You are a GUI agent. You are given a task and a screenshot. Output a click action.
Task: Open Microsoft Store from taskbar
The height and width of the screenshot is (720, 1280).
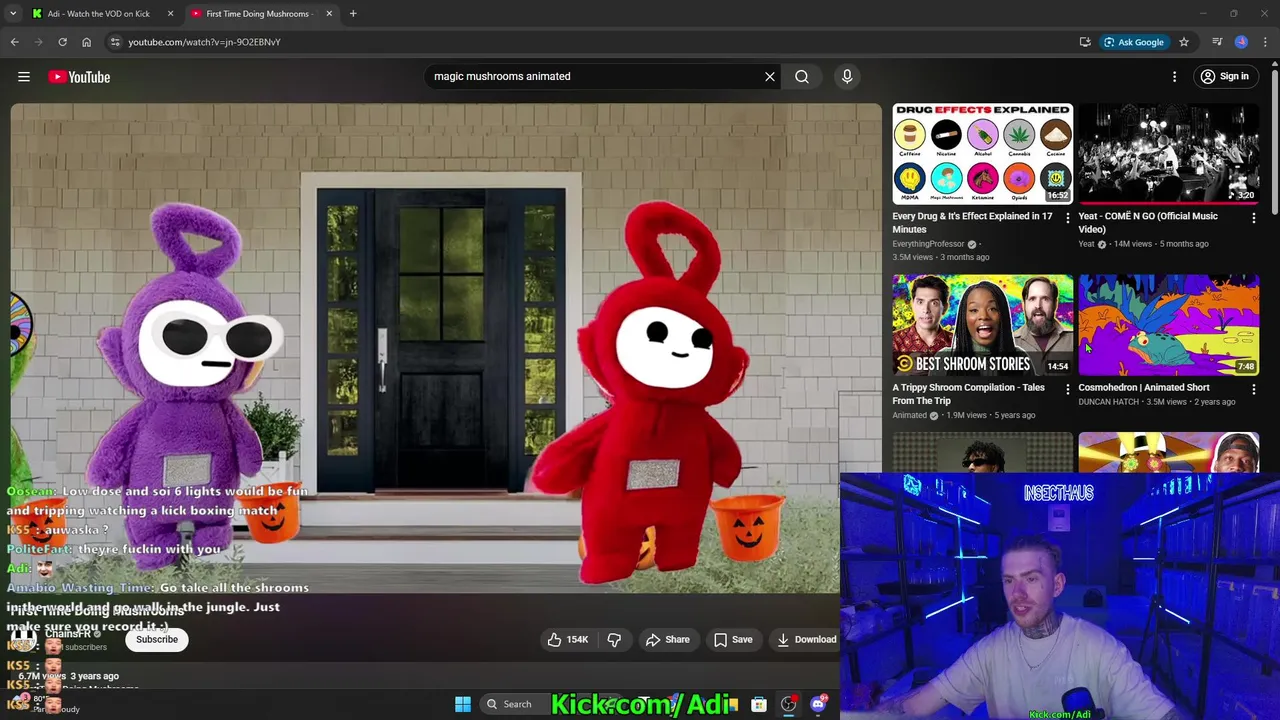(x=759, y=704)
